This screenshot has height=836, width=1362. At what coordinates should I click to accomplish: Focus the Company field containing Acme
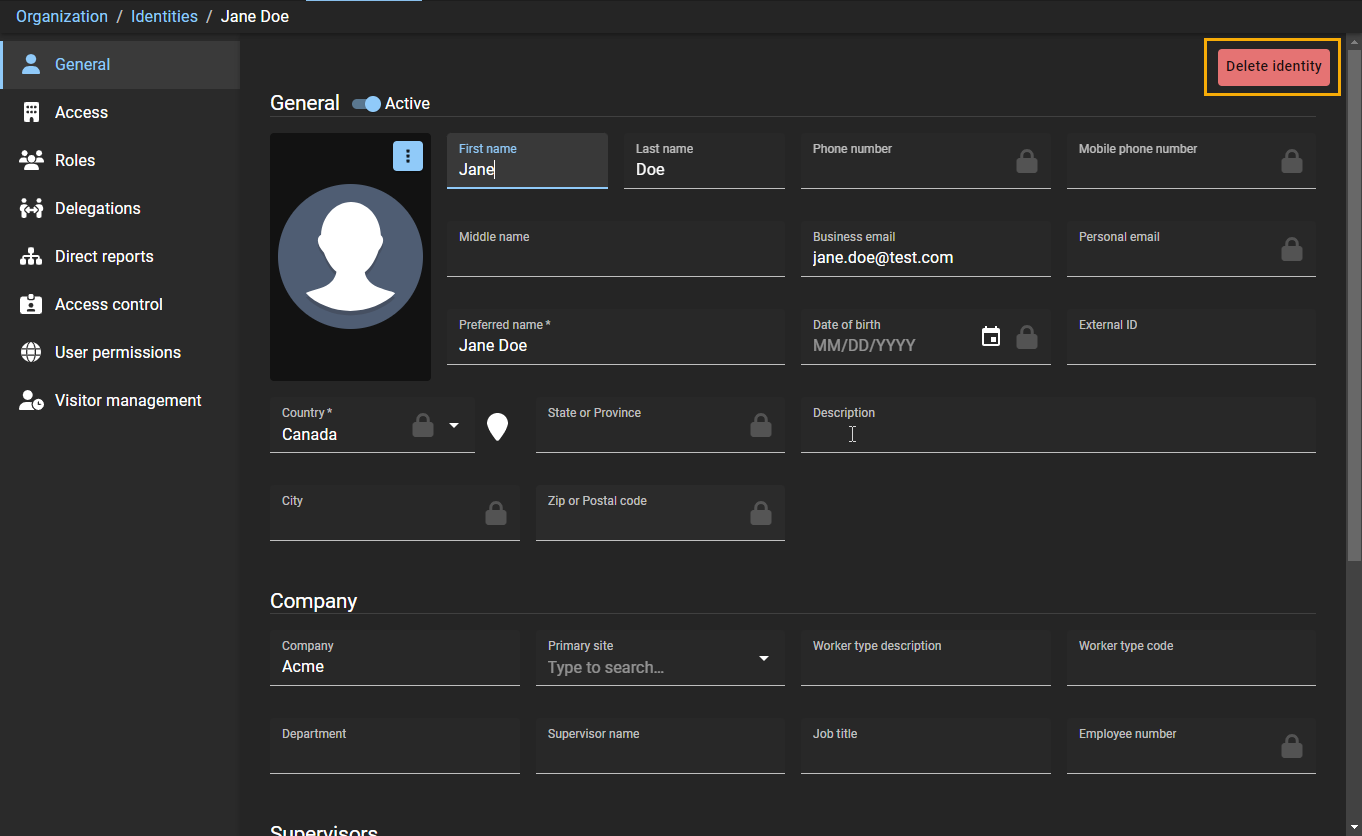tap(395, 658)
